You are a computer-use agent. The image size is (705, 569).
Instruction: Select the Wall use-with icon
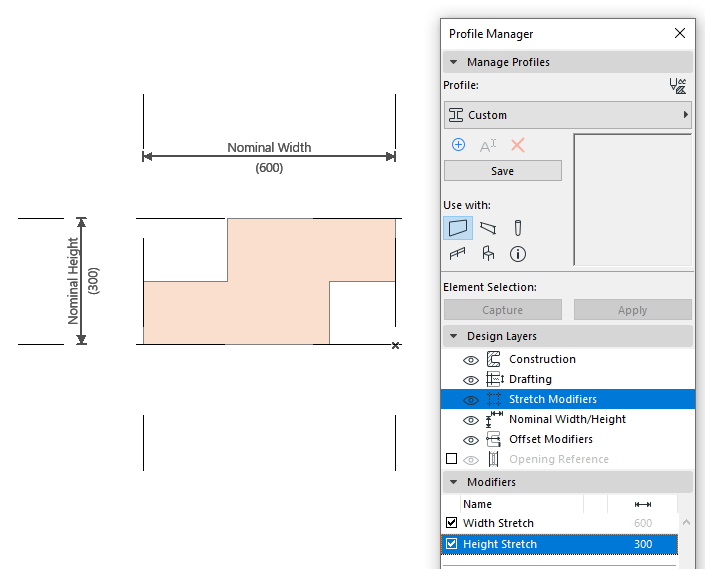click(458, 228)
